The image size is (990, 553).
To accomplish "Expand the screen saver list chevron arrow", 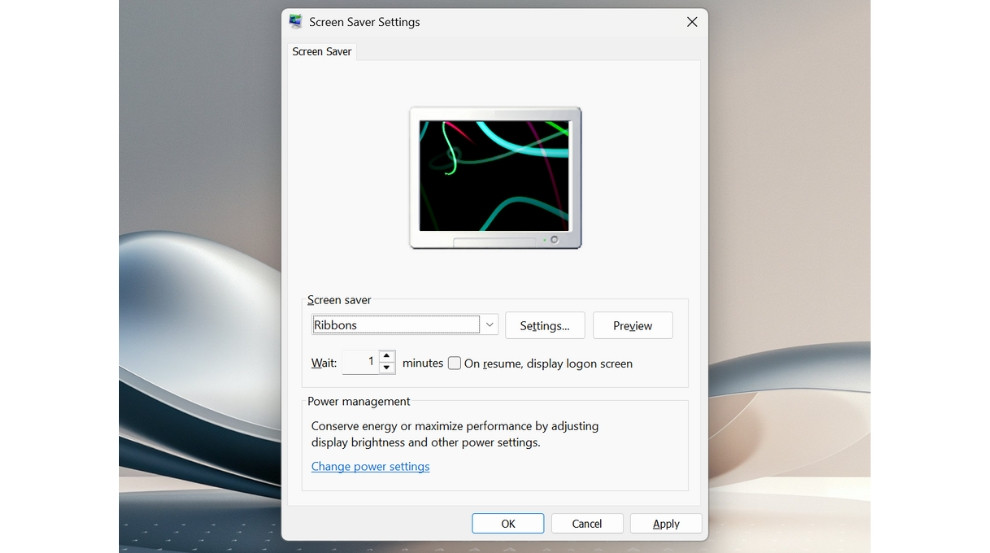I will click(489, 325).
